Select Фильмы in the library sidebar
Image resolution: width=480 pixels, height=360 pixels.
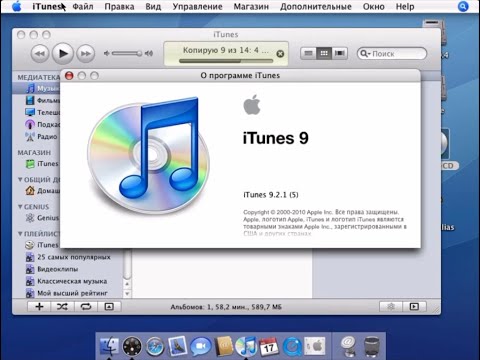37,100
